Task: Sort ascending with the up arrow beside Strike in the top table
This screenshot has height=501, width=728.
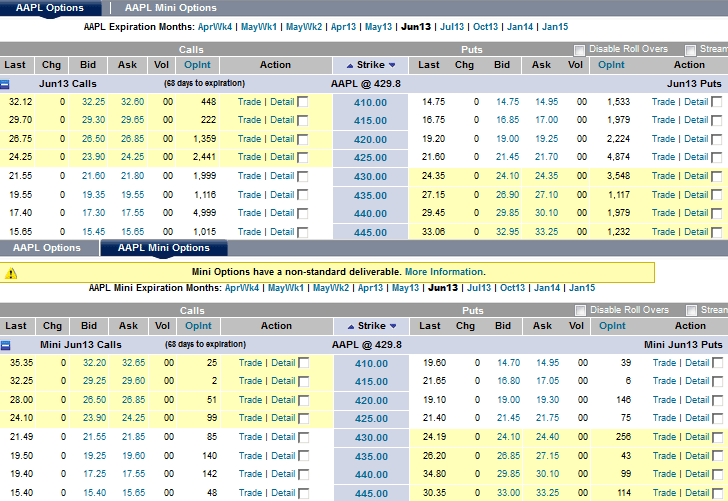Action: click(x=350, y=65)
